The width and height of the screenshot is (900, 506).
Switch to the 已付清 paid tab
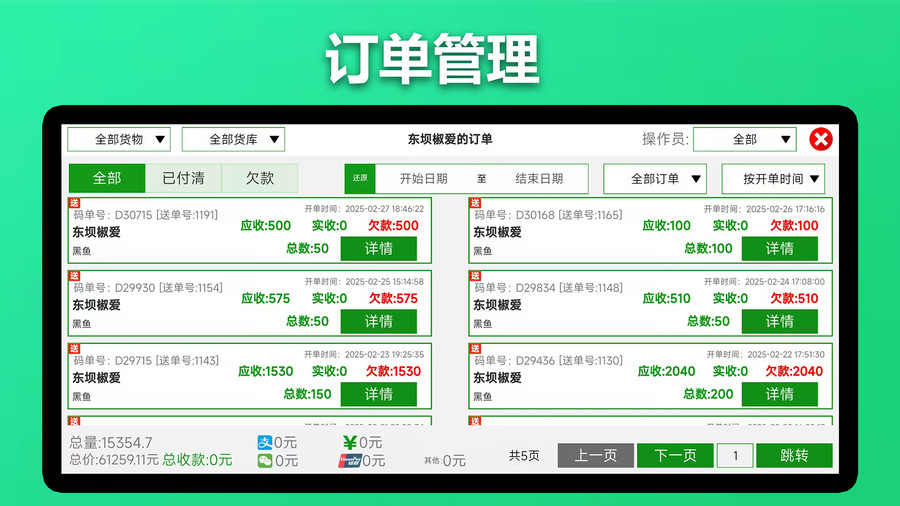point(183,178)
